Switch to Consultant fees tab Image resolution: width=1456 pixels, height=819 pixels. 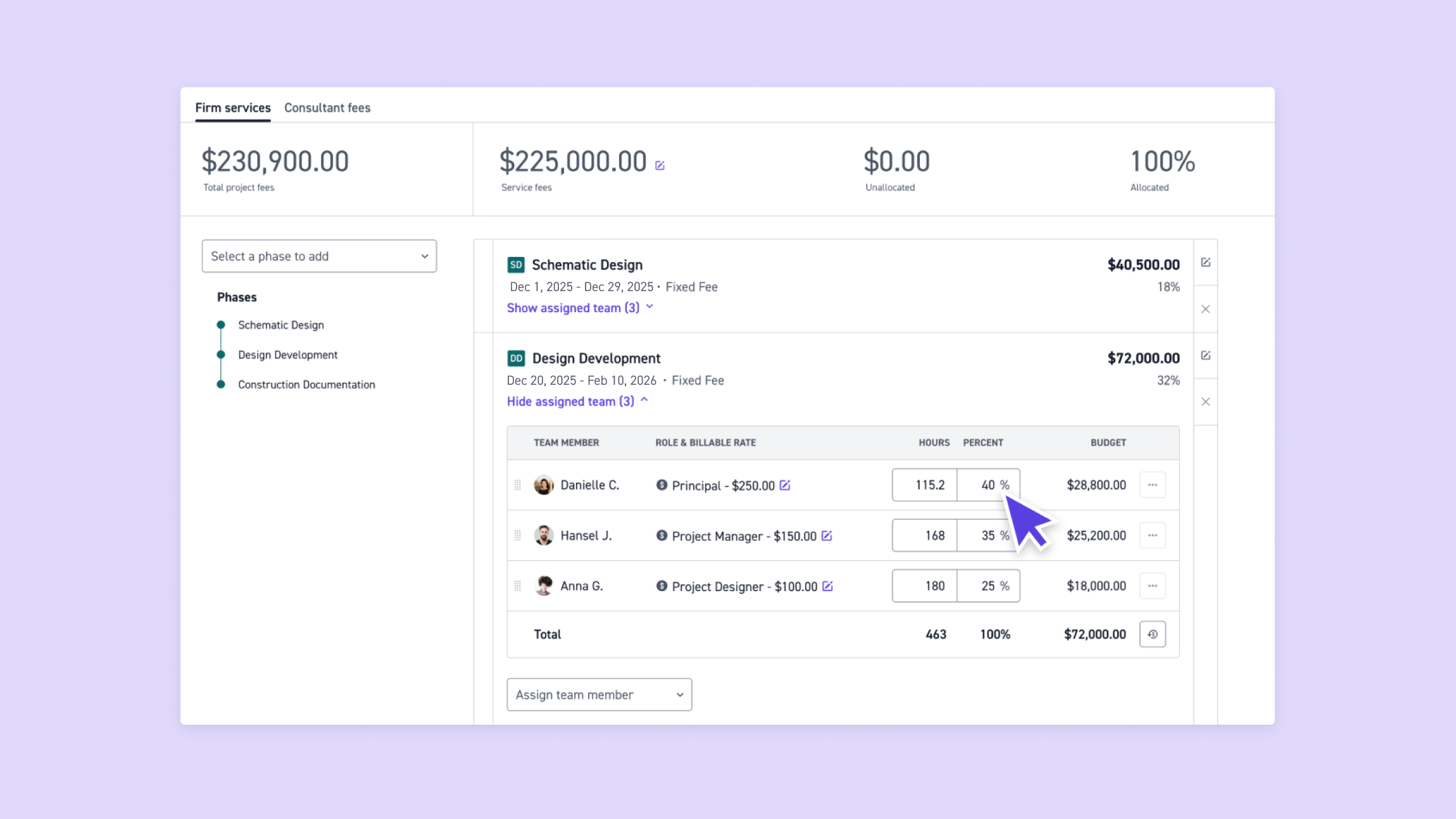327,108
